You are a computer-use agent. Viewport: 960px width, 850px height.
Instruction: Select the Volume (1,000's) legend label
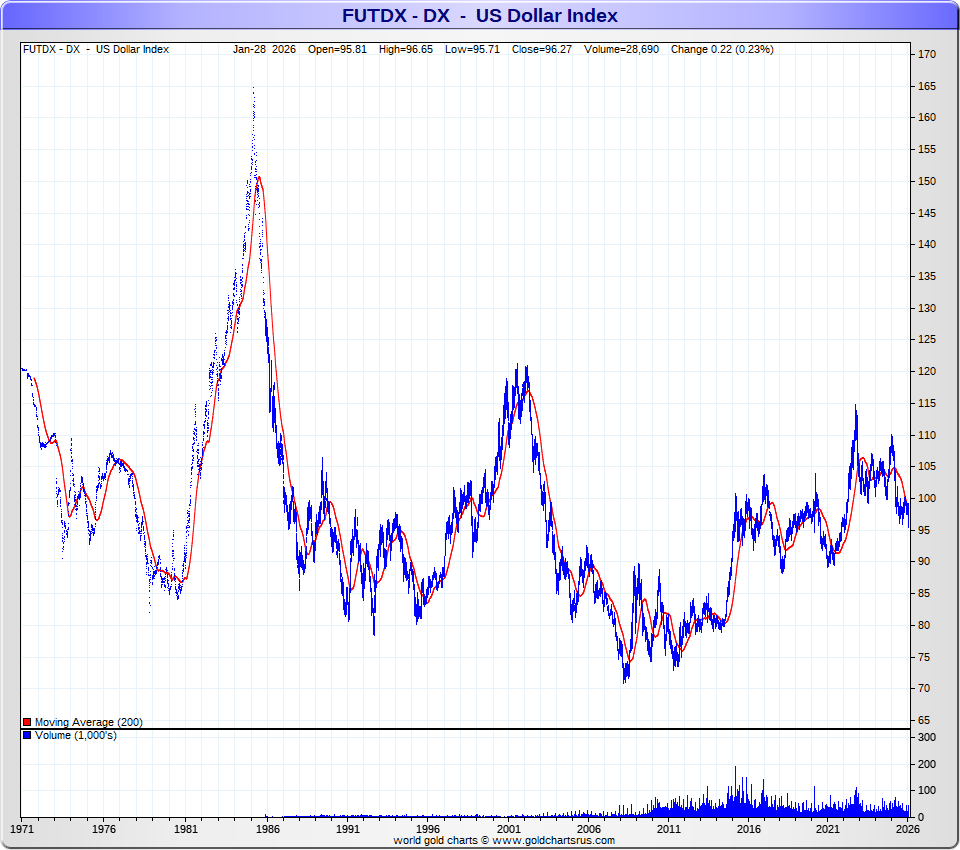(75, 735)
